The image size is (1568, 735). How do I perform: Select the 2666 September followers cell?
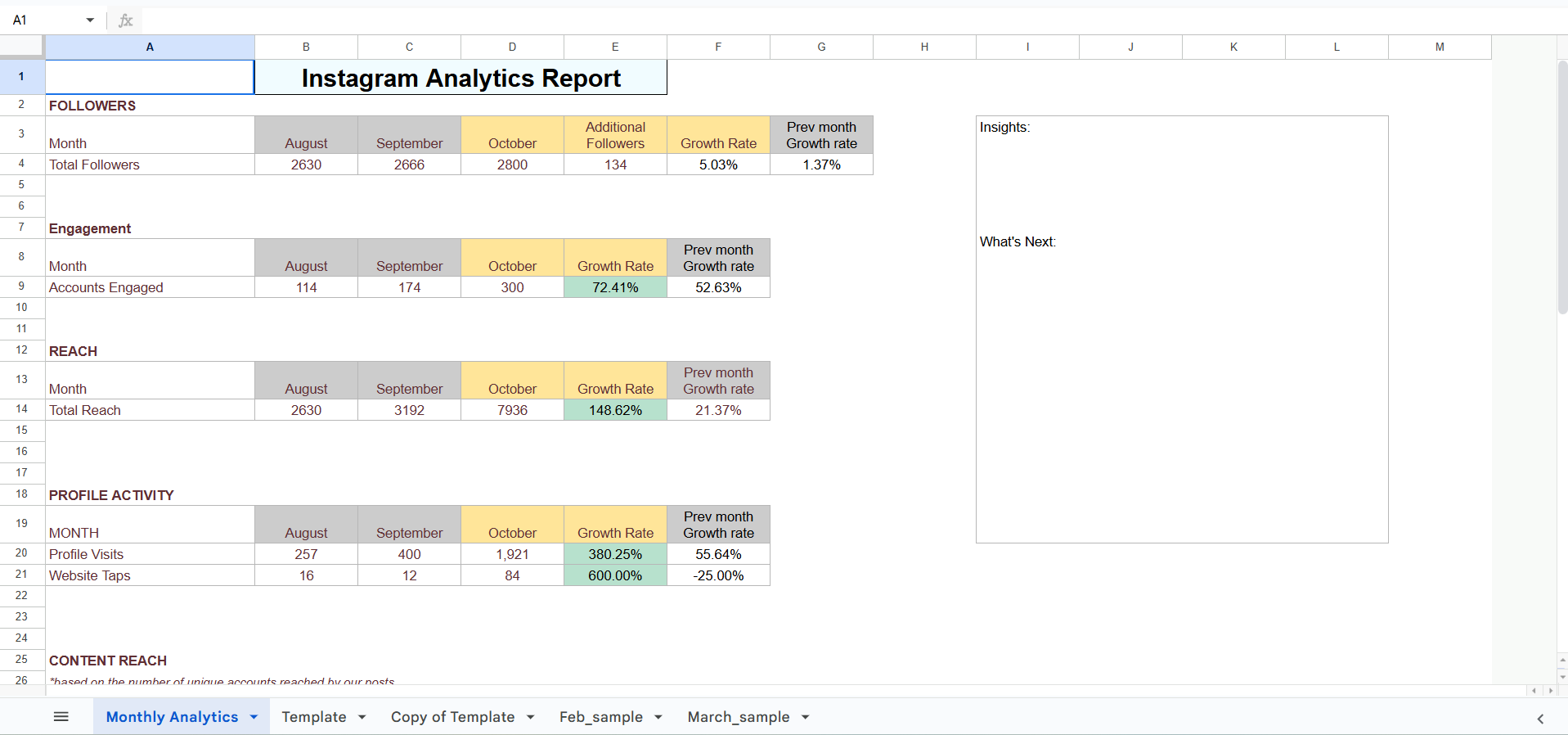pos(409,165)
